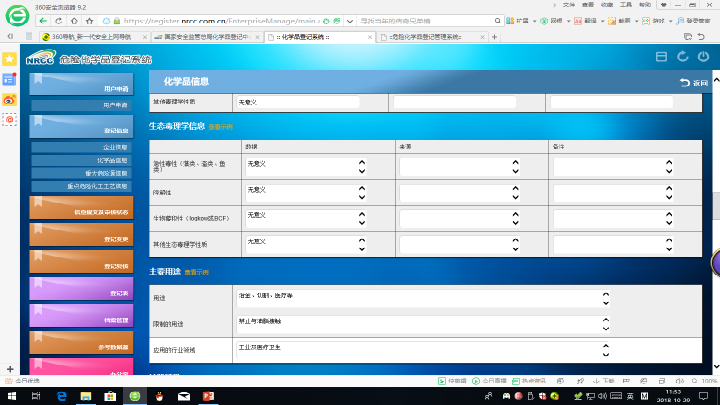Click the 返回 back button
This screenshot has width=720, height=405.
[x=693, y=82]
